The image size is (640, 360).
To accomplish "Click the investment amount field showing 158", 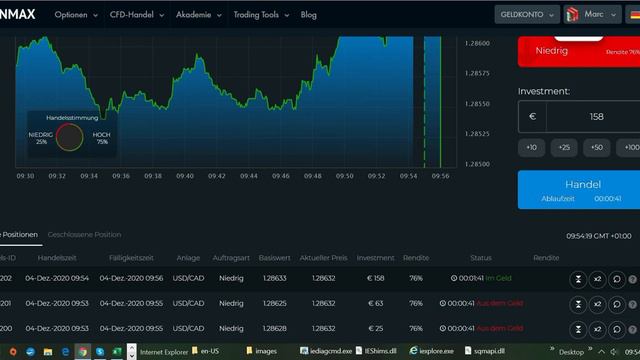I will (x=593, y=117).
